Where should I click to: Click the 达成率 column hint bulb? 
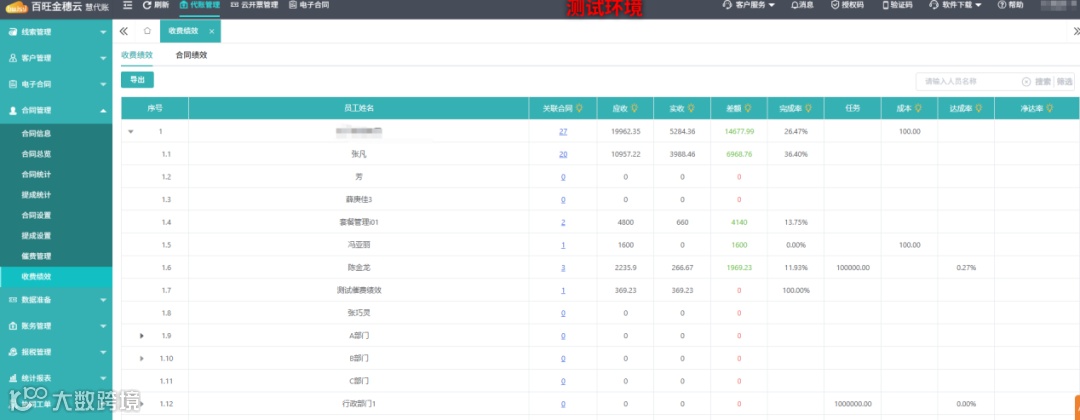pyautogui.click(x=978, y=108)
